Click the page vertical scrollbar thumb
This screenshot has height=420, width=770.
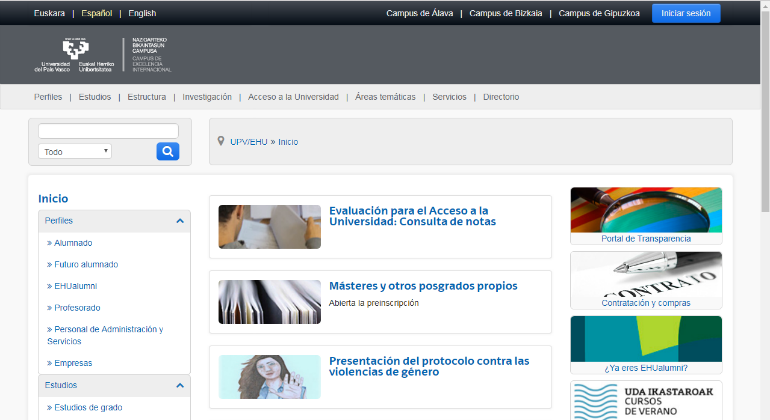[765, 111]
